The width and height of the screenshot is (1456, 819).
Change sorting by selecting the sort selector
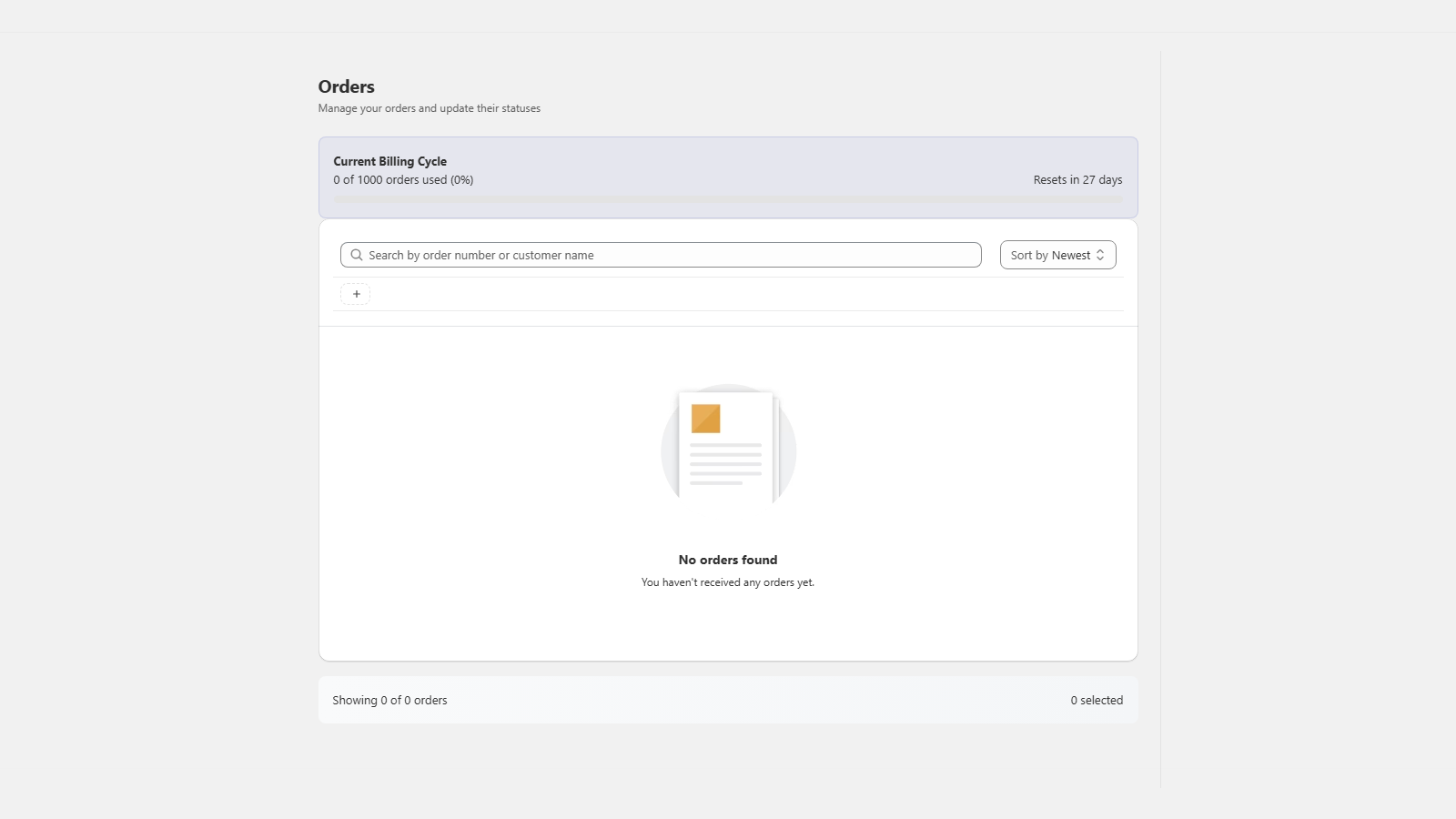[1057, 255]
